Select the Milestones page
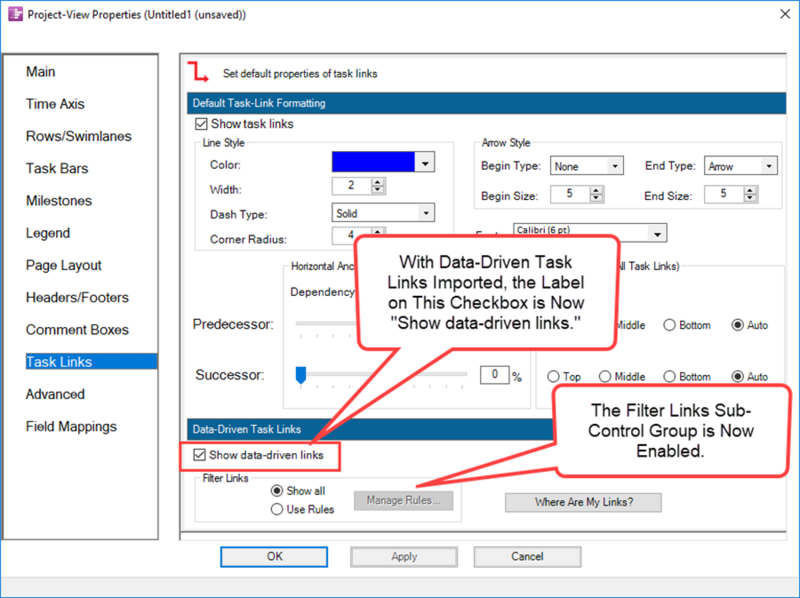This screenshot has width=800, height=598. [x=59, y=201]
